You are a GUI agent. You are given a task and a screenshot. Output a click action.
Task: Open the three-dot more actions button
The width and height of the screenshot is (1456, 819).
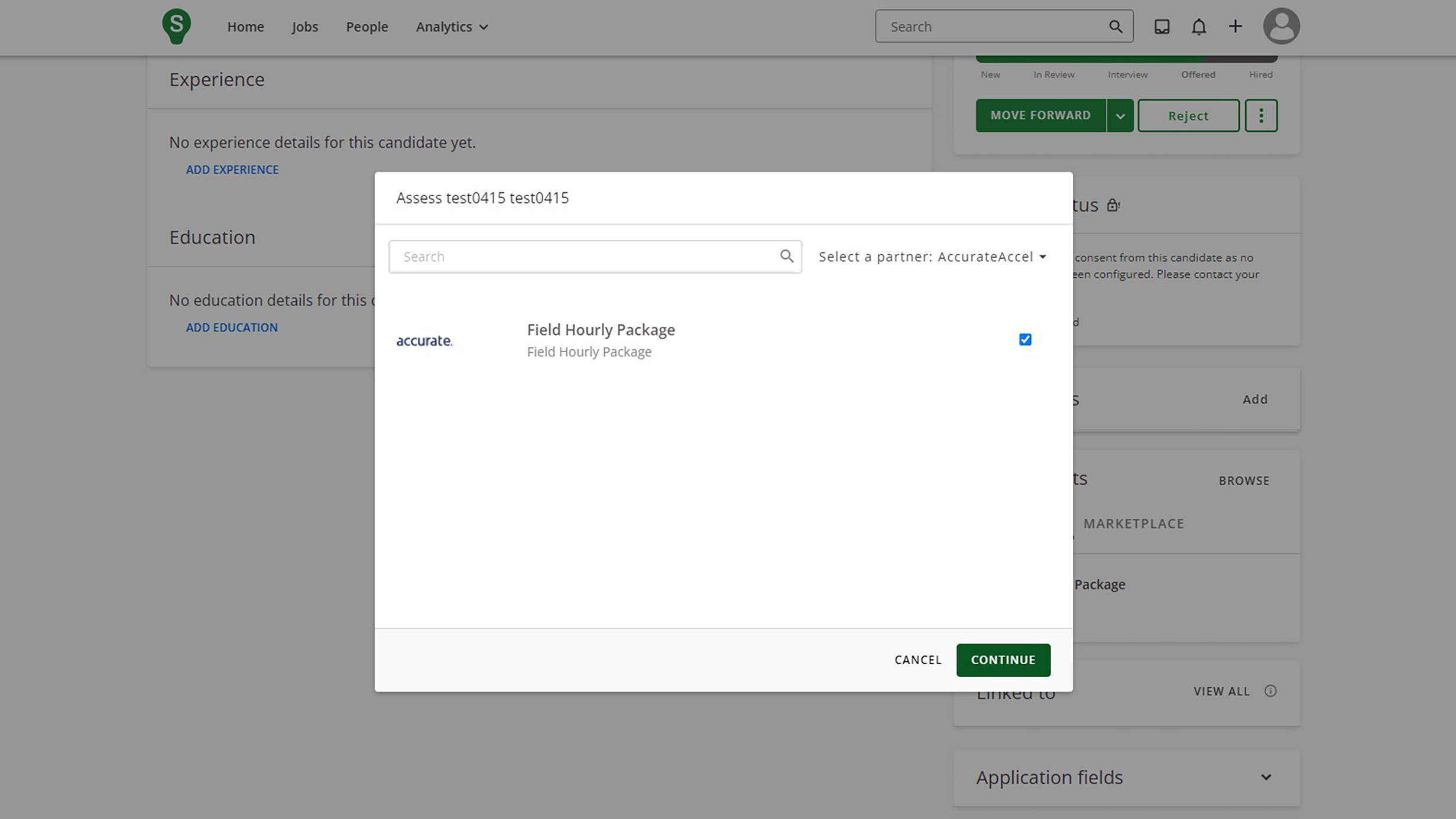pos(1261,116)
